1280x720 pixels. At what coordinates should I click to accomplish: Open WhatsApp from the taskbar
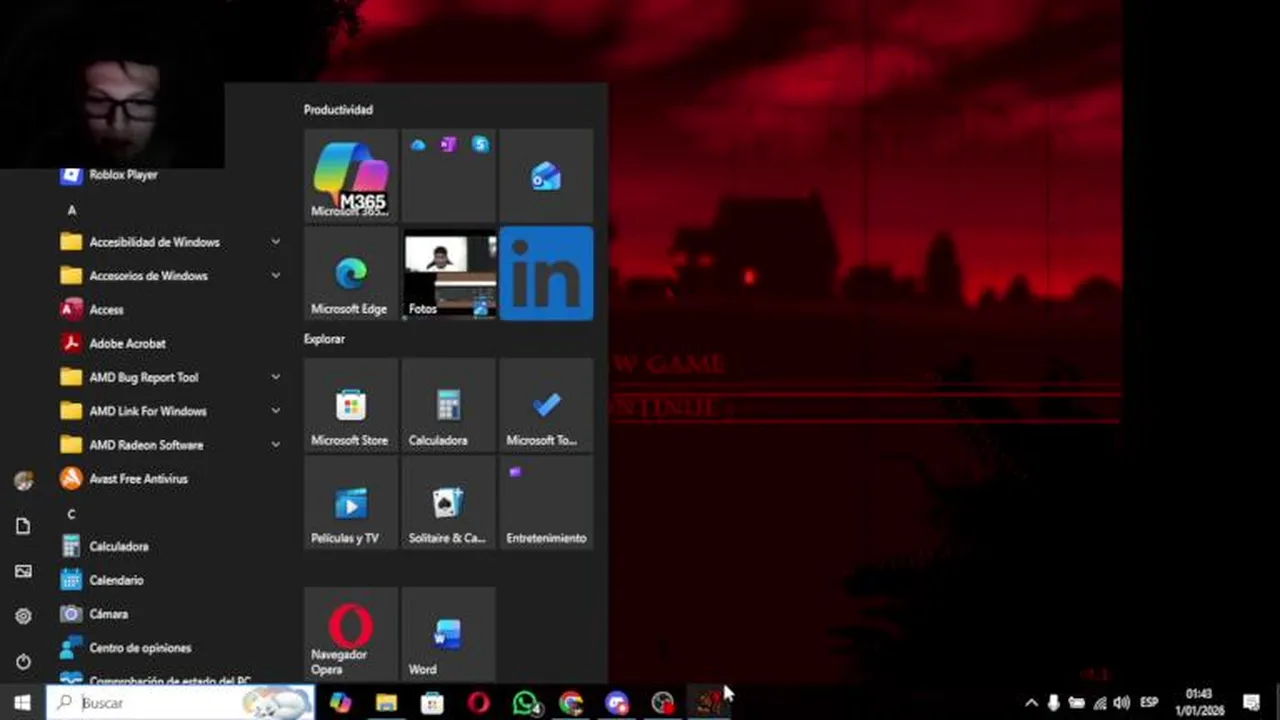(525, 703)
